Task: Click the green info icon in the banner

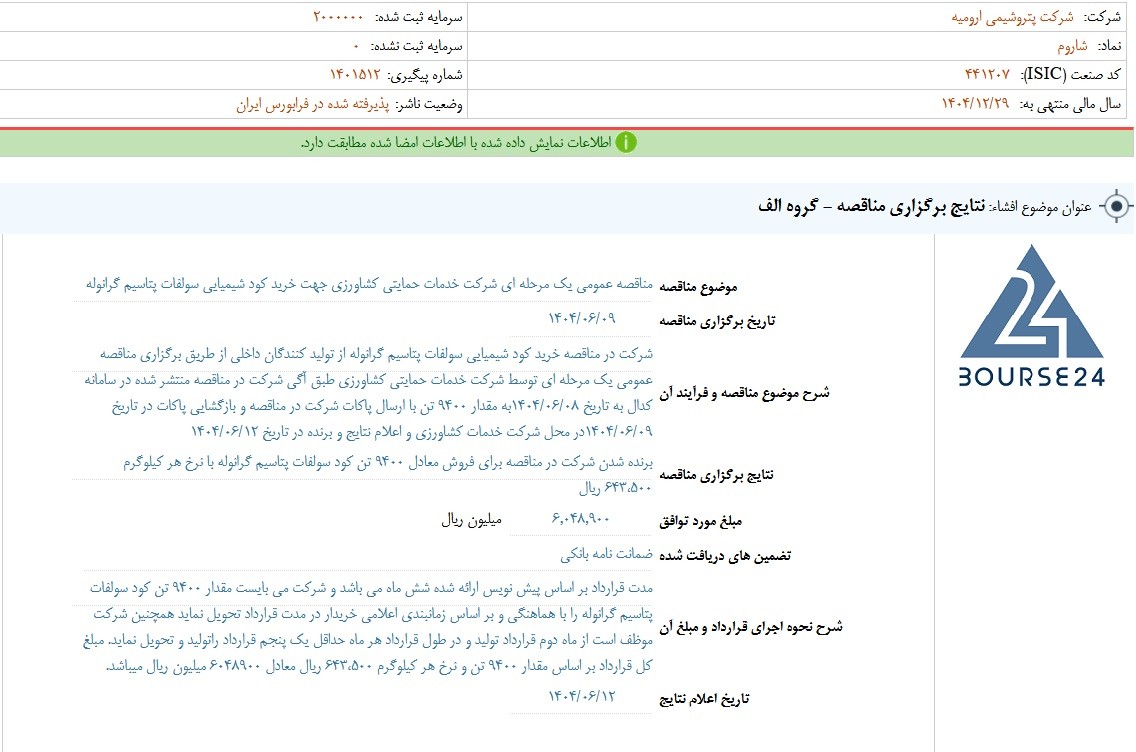Action: 626,143
